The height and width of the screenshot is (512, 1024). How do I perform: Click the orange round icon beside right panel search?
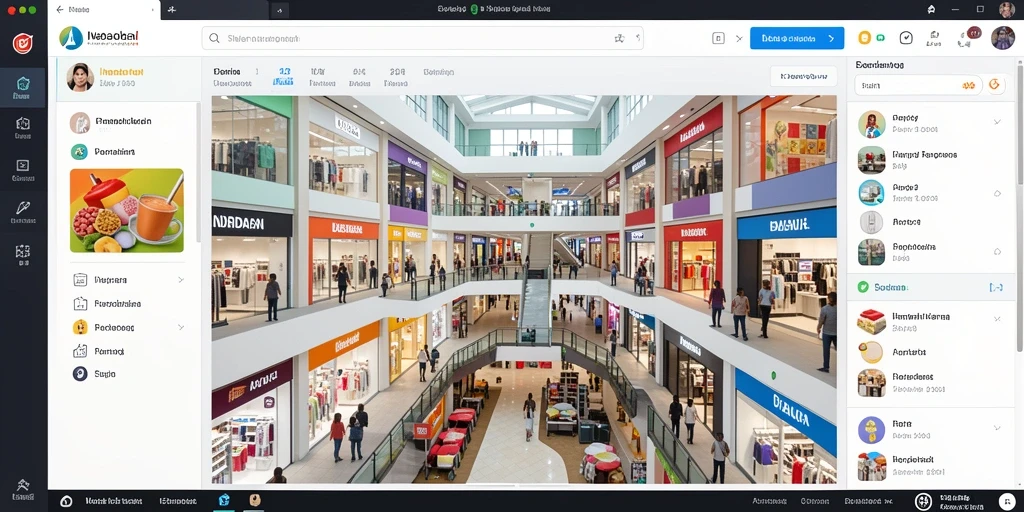tap(995, 84)
